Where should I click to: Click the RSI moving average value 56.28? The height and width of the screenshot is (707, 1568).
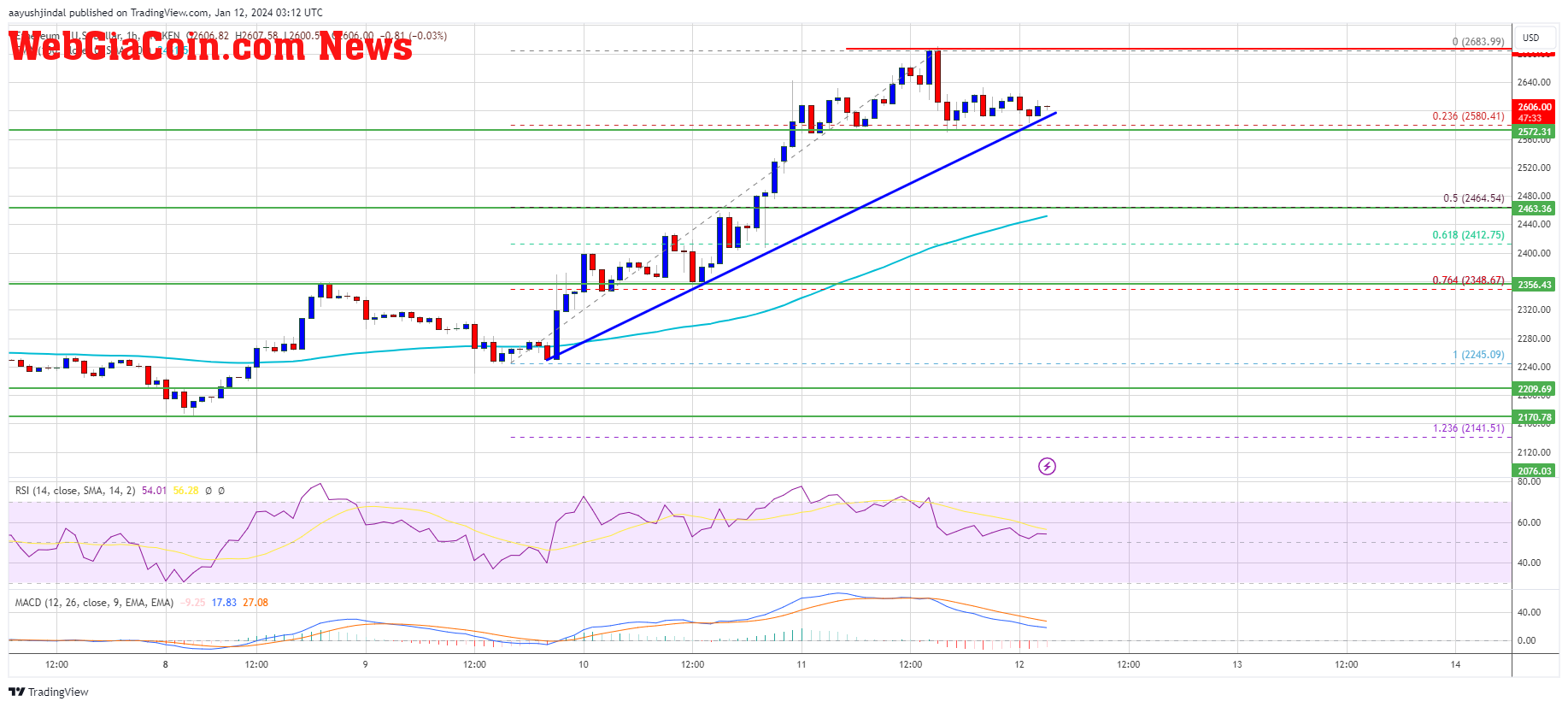(185, 491)
